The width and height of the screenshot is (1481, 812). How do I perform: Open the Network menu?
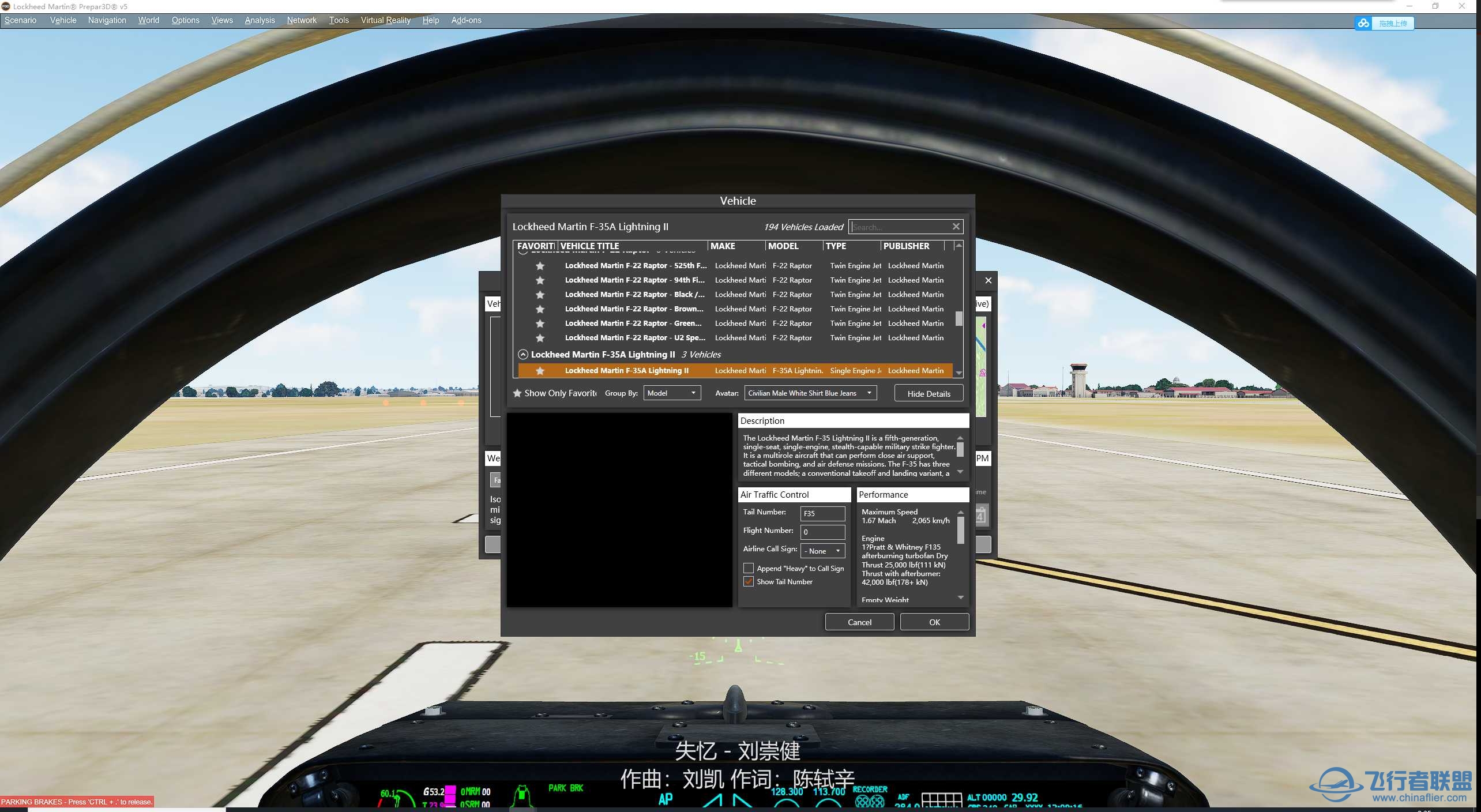click(302, 20)
